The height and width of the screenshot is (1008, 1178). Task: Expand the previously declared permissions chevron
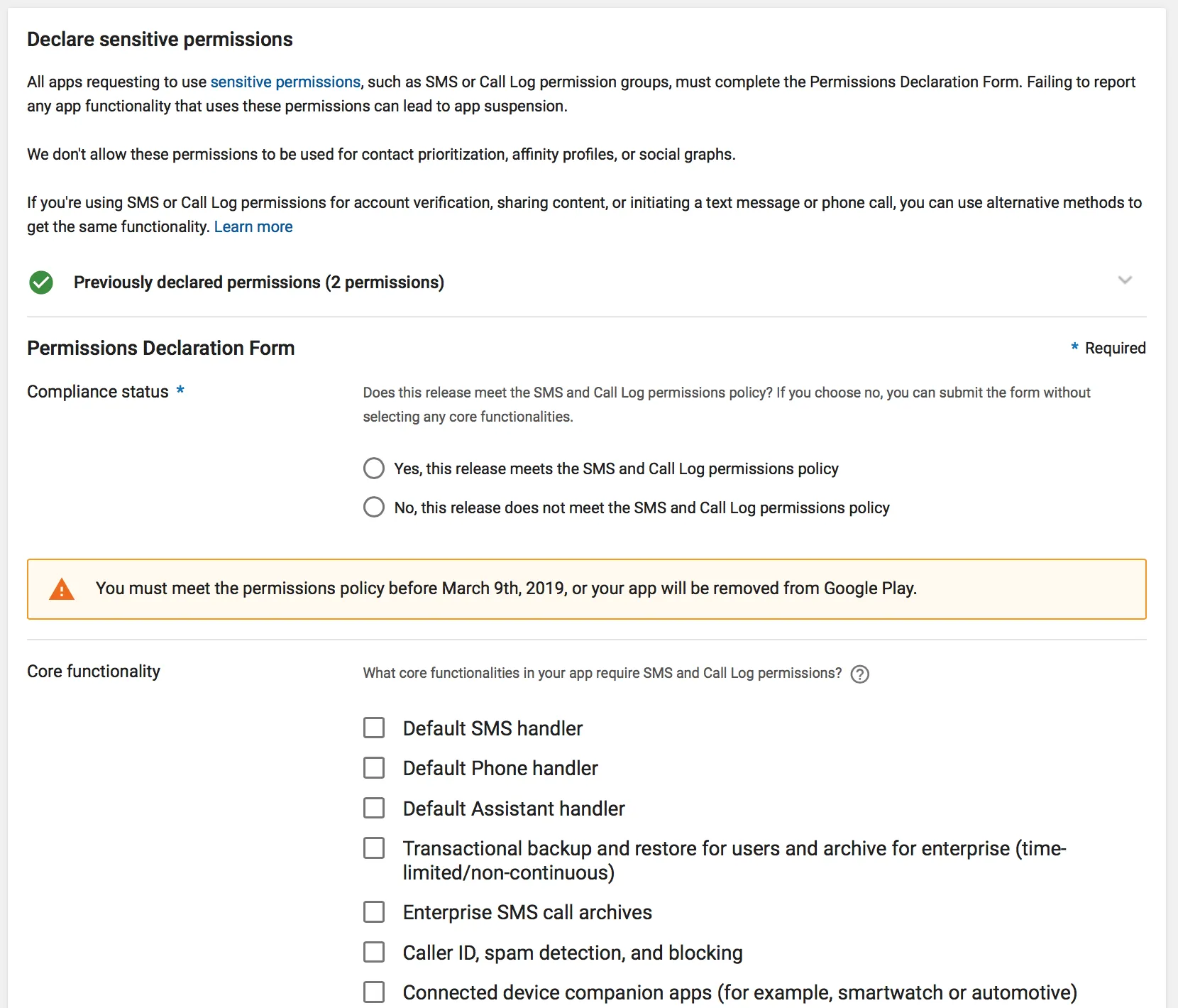[1125, 280]
